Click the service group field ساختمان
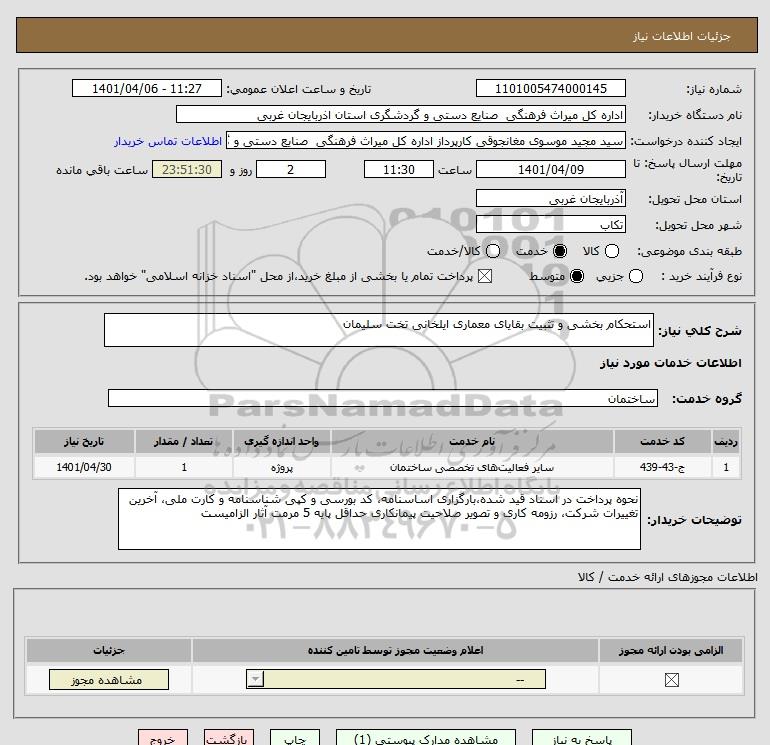The image size is (770, 745). (x=383, y=398)
